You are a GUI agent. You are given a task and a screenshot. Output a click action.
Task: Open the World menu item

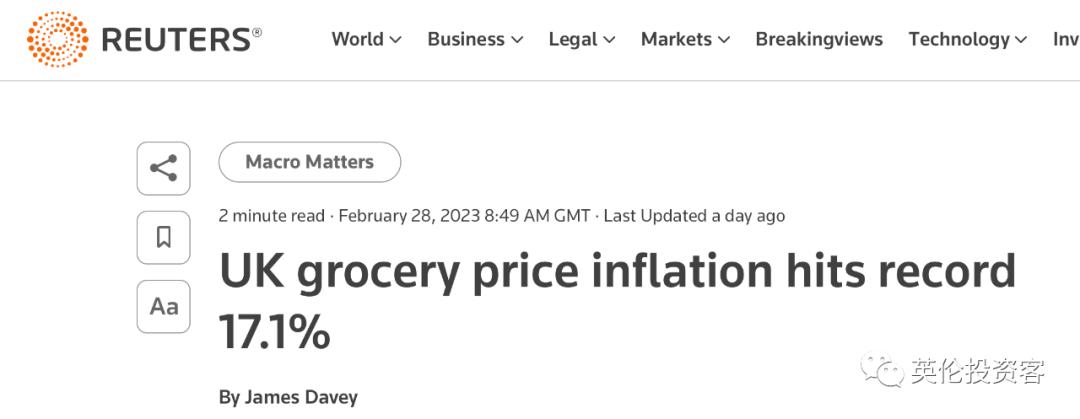coord(357,39)
